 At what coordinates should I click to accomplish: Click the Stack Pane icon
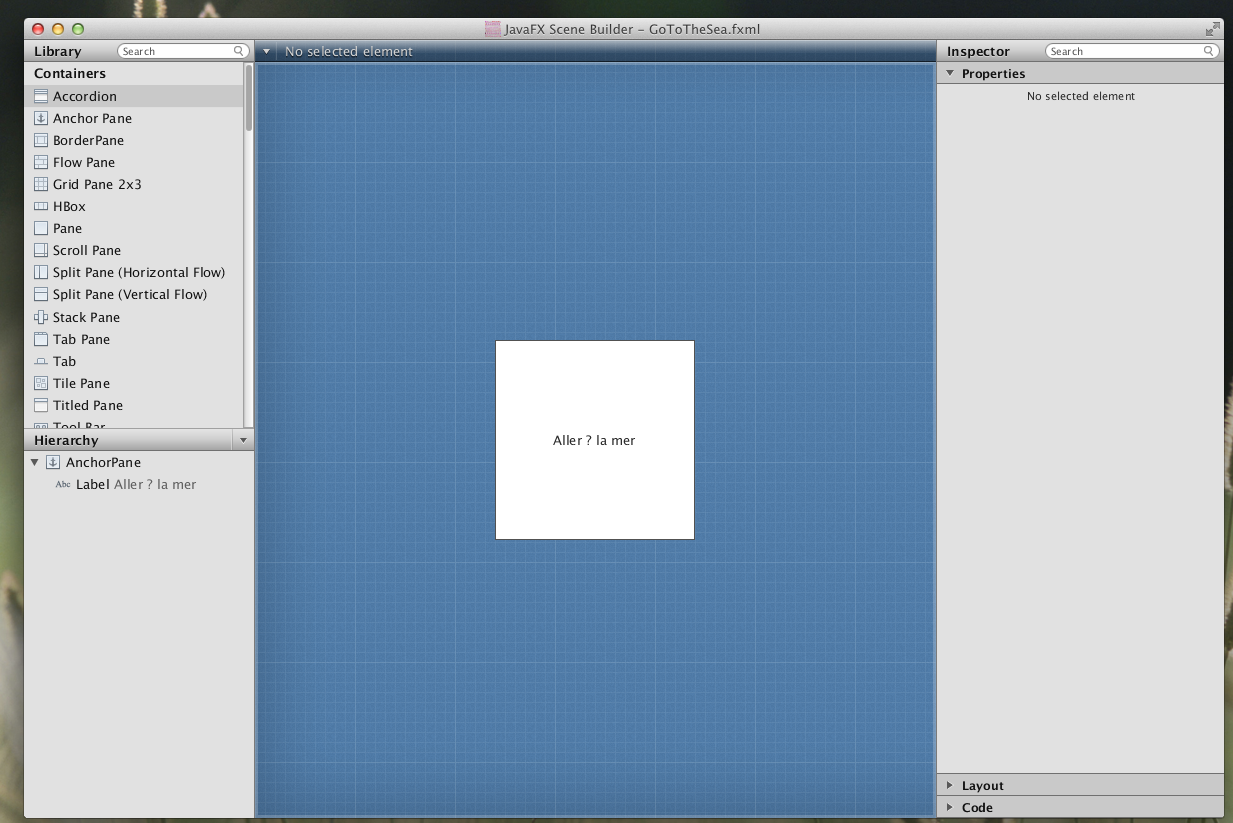pos(41,317)
